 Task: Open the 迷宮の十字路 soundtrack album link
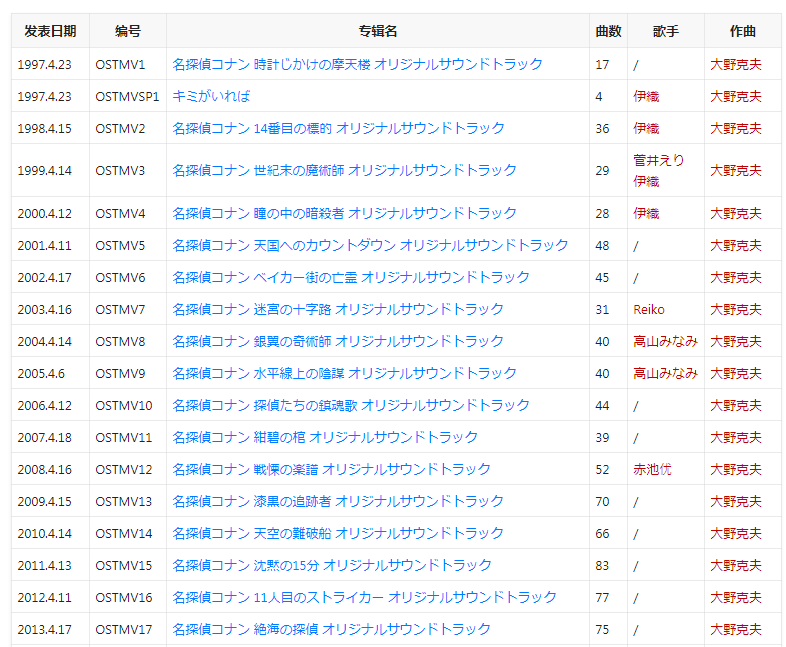[x=338, y=309]
